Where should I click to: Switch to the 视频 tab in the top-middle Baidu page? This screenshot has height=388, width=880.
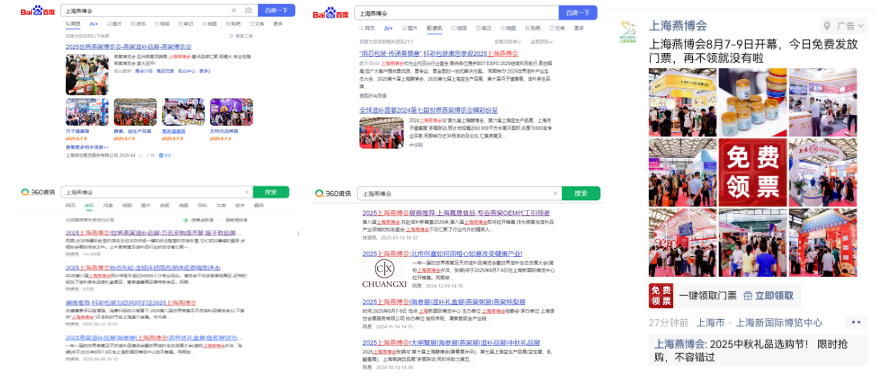[x=459, y=28]
